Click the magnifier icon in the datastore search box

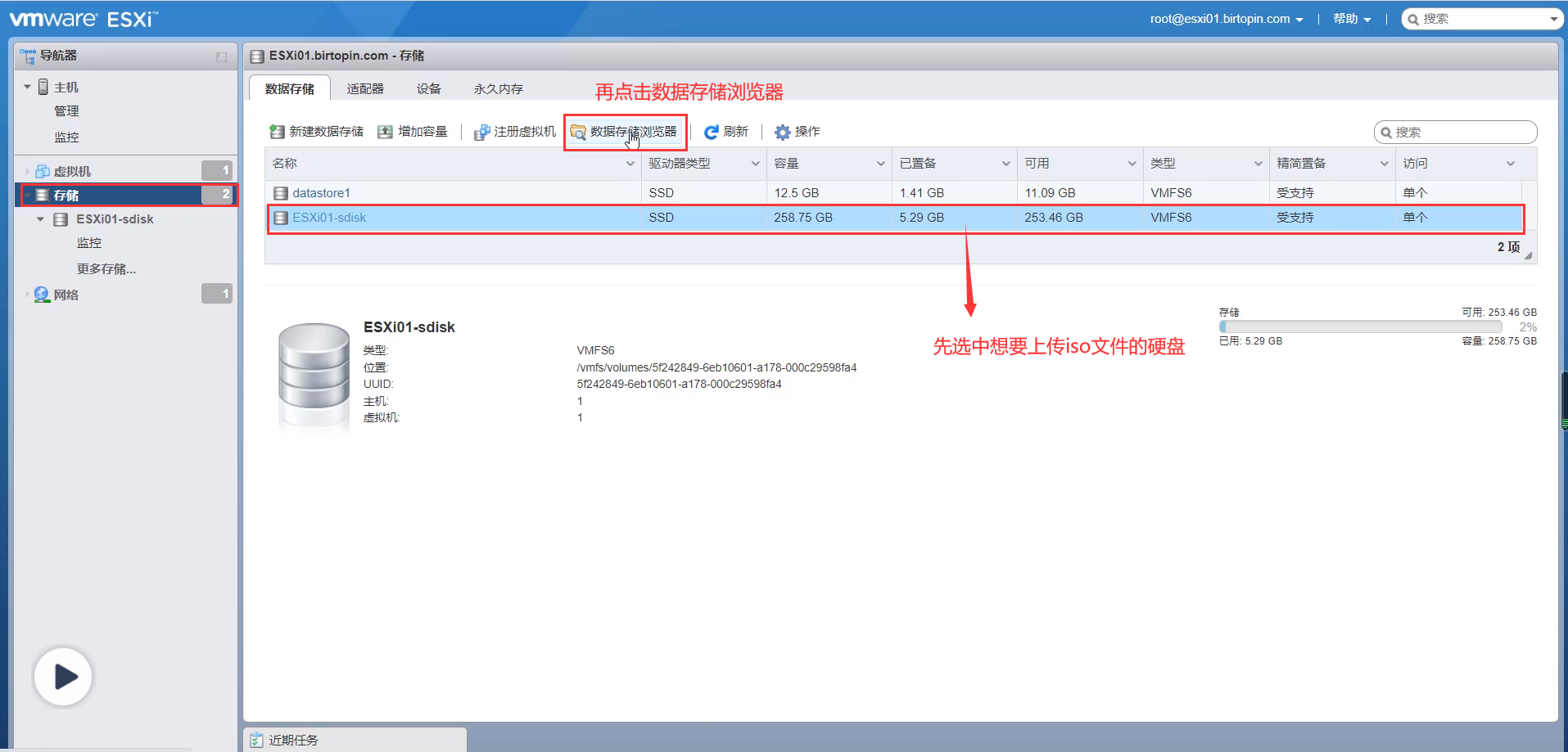[x=1386, y=133]
